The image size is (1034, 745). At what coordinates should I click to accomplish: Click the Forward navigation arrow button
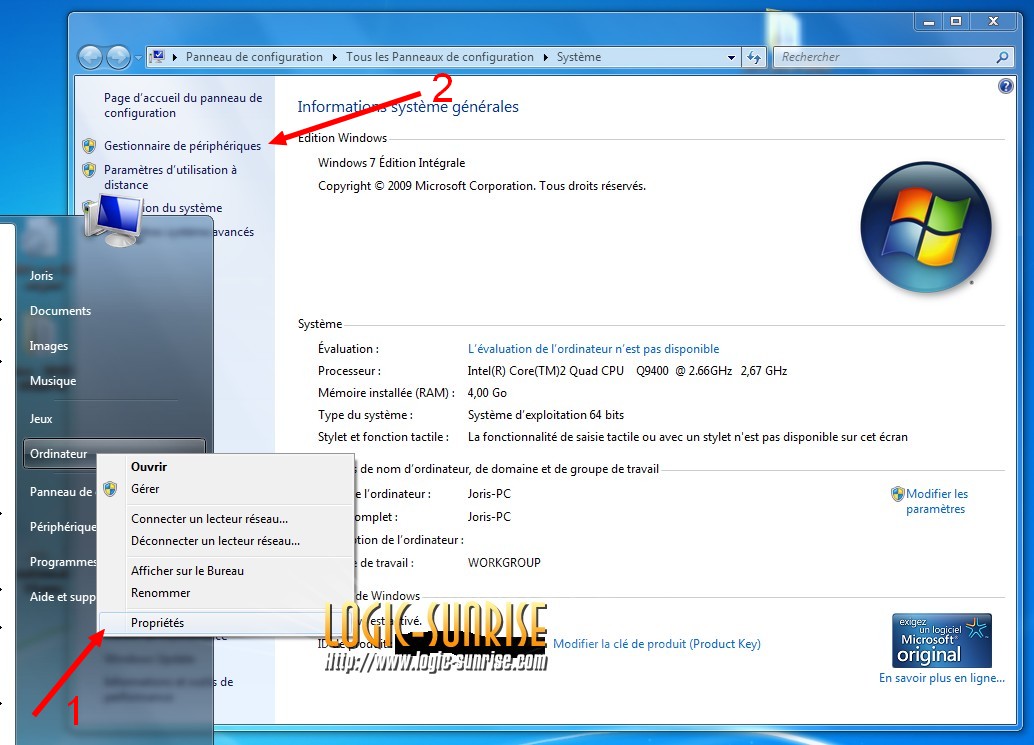click(x=118, y=57)
